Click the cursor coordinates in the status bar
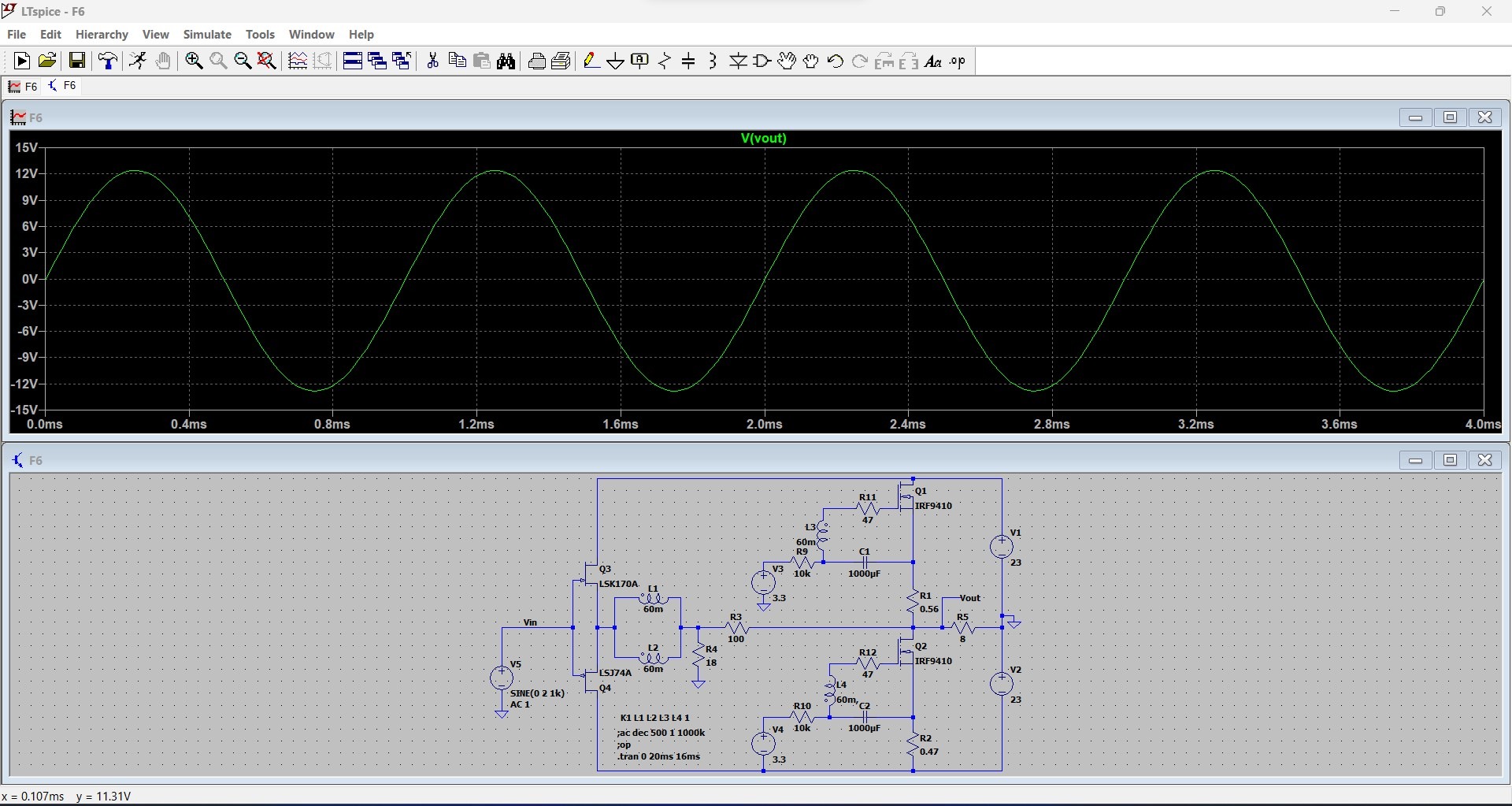The image size is (1512, 806). point(66,797)
